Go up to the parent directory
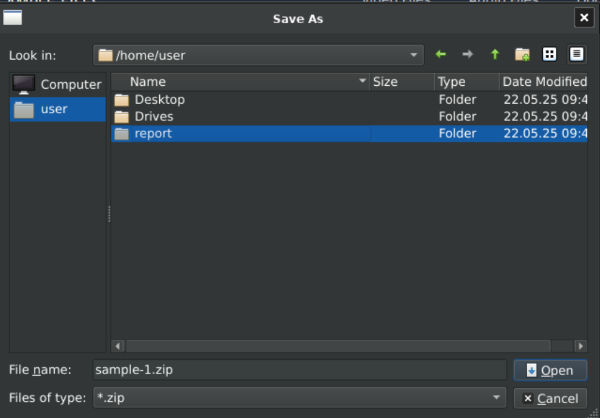This screenshot has height=418, width=600. pyautogui.click(x=494, y=55)
